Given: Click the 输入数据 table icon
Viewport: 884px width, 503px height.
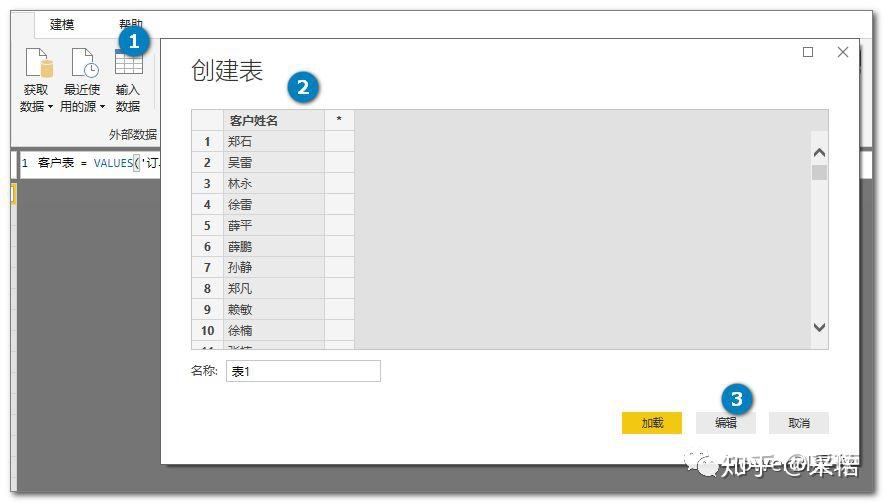Looking at the screenshot, I should pos(128,64).
